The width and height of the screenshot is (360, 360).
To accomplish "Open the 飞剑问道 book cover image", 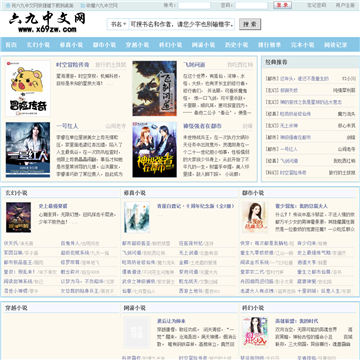I will (155, 88).
